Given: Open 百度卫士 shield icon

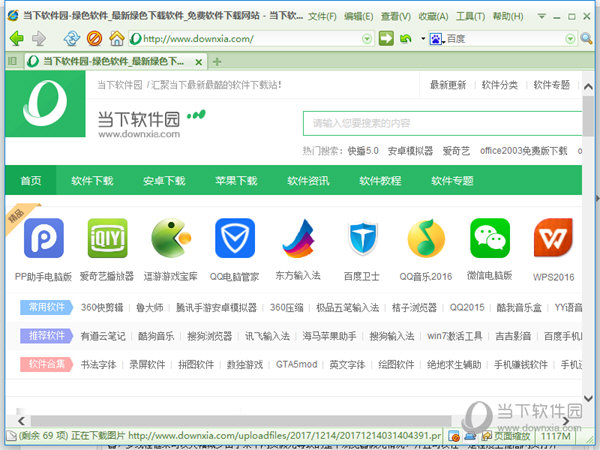Looking at the screenshot, I should point(362,239).
